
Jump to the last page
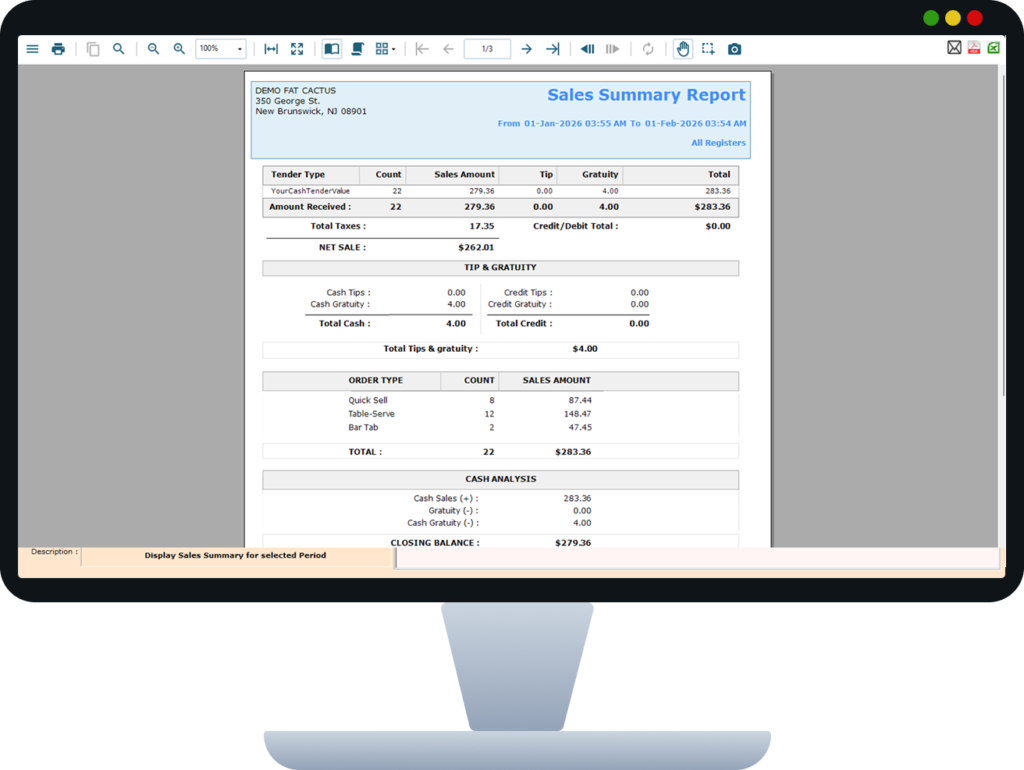[x=552, y=49]
